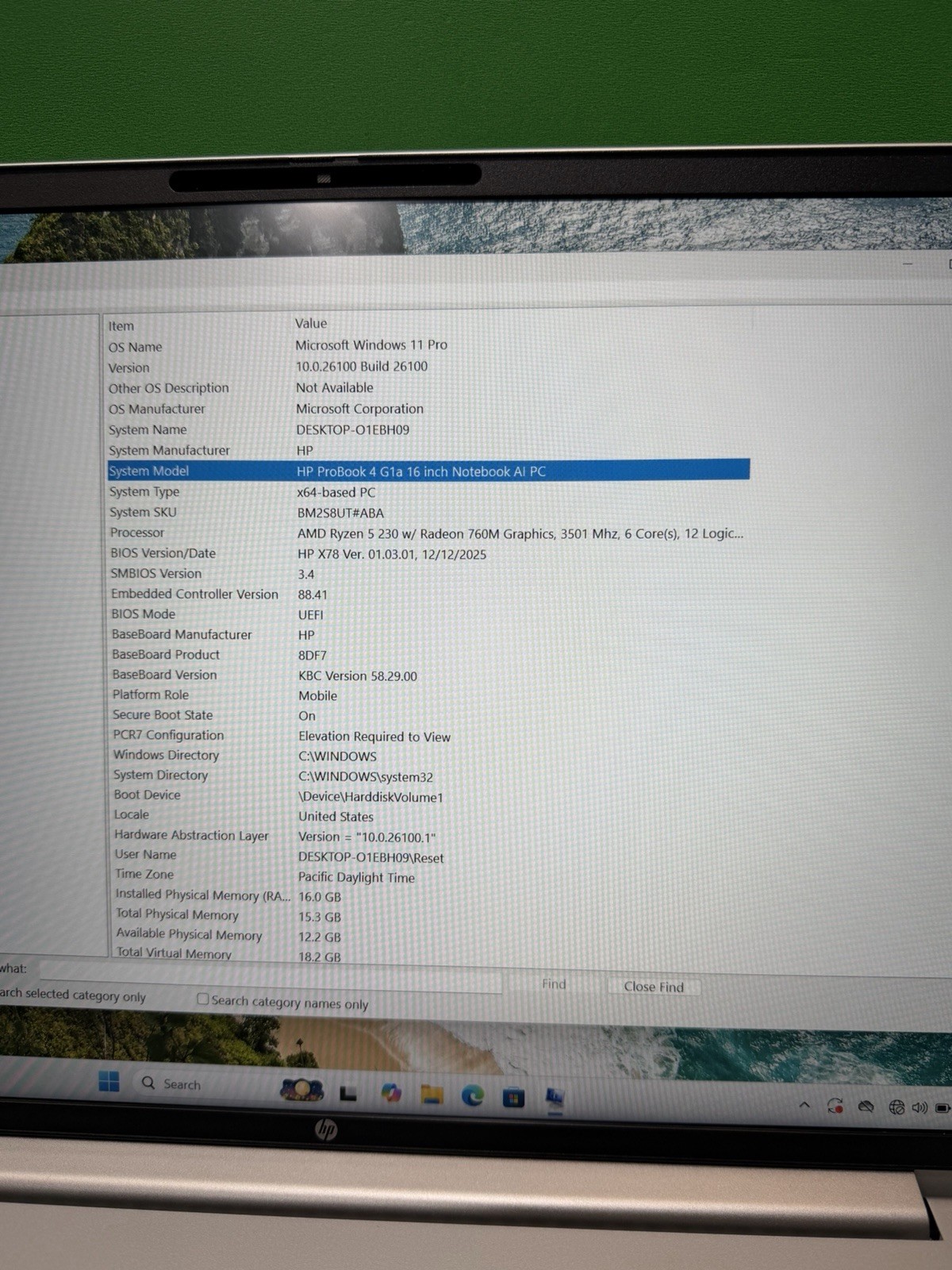The width and height of the screenshot is (952, 1270).
Task: Select the OS Name row
Action: [428, 346]
